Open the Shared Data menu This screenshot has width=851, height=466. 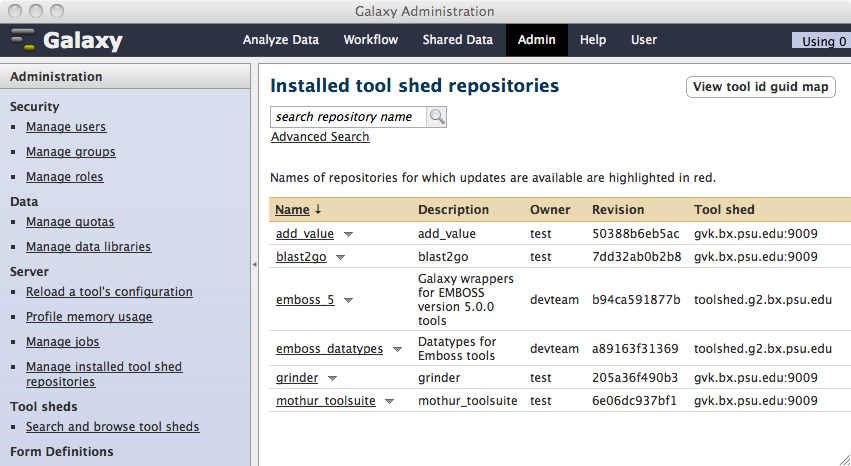click(x=458, y=40)
